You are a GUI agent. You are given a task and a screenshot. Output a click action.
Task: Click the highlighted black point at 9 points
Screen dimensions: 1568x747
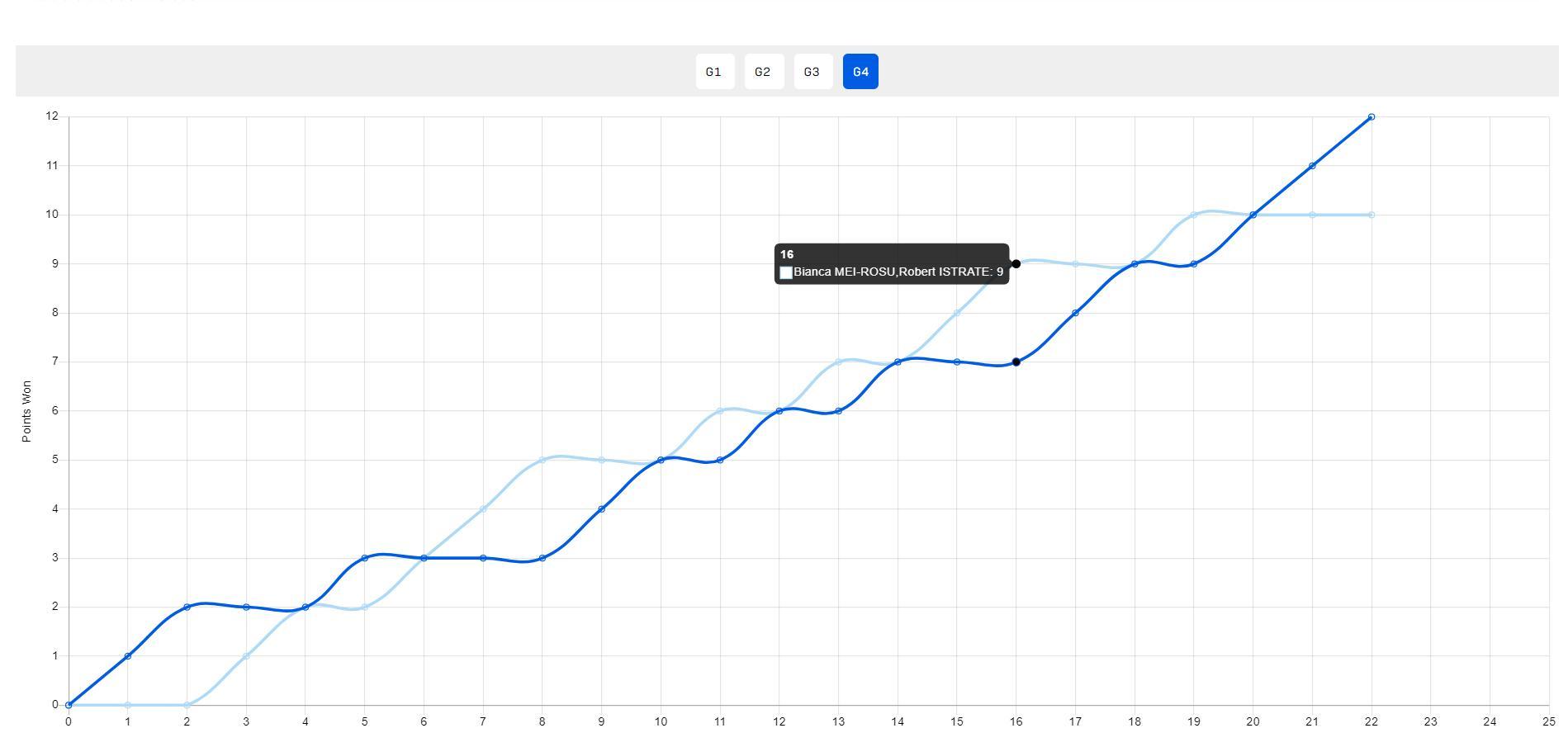[x=1016, y=264]
